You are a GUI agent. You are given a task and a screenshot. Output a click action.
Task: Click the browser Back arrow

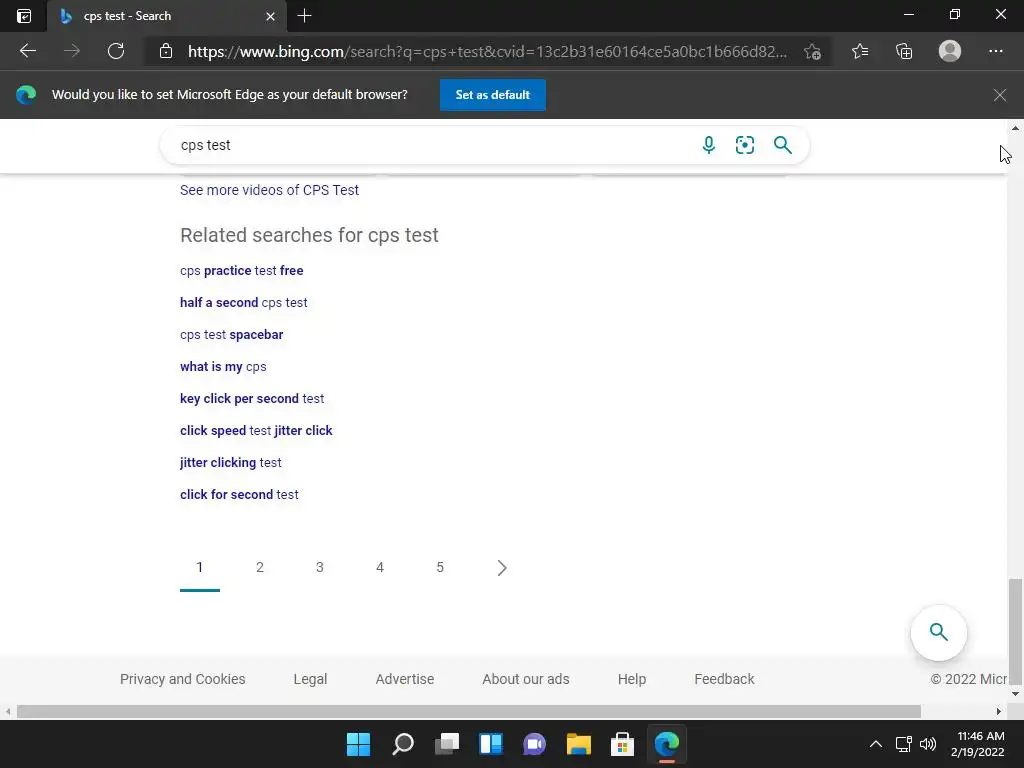(x=27, y=51)
